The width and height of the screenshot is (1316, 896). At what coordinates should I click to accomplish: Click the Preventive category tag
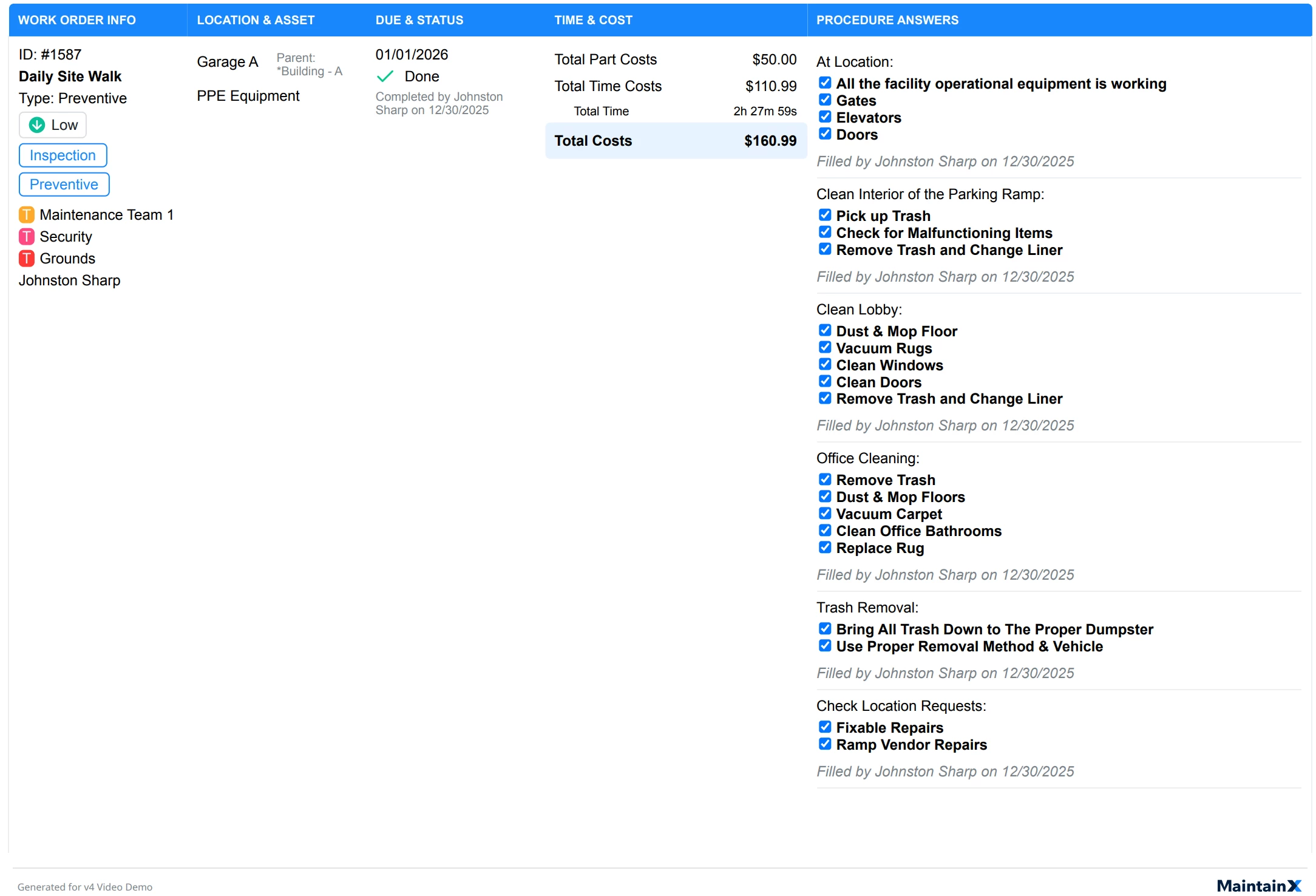point(64,185)
